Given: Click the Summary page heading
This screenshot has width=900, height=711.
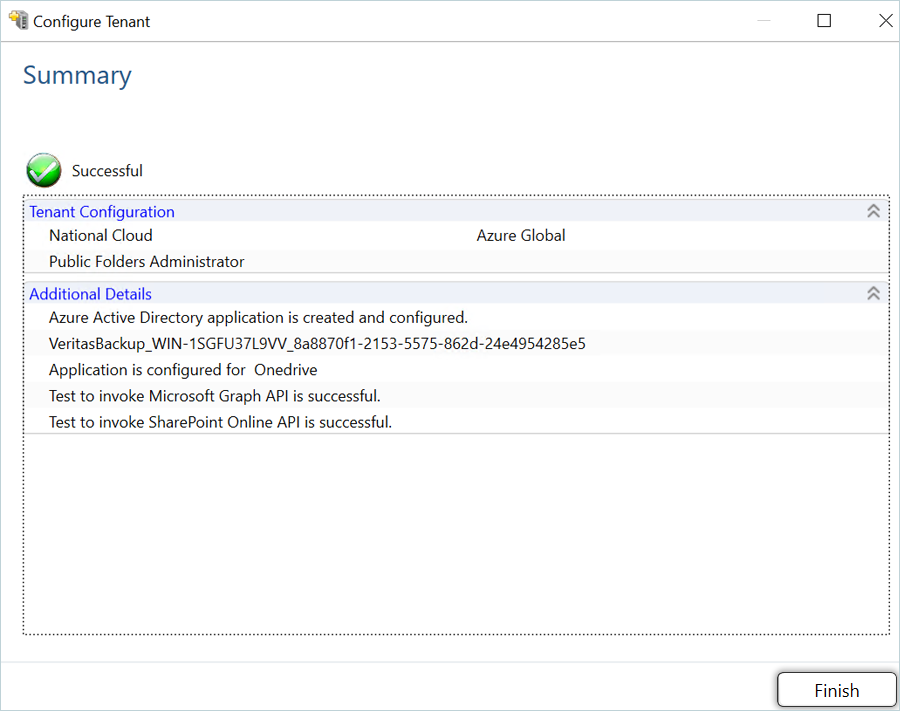Looking at the screenshot, I should (77, 76).
